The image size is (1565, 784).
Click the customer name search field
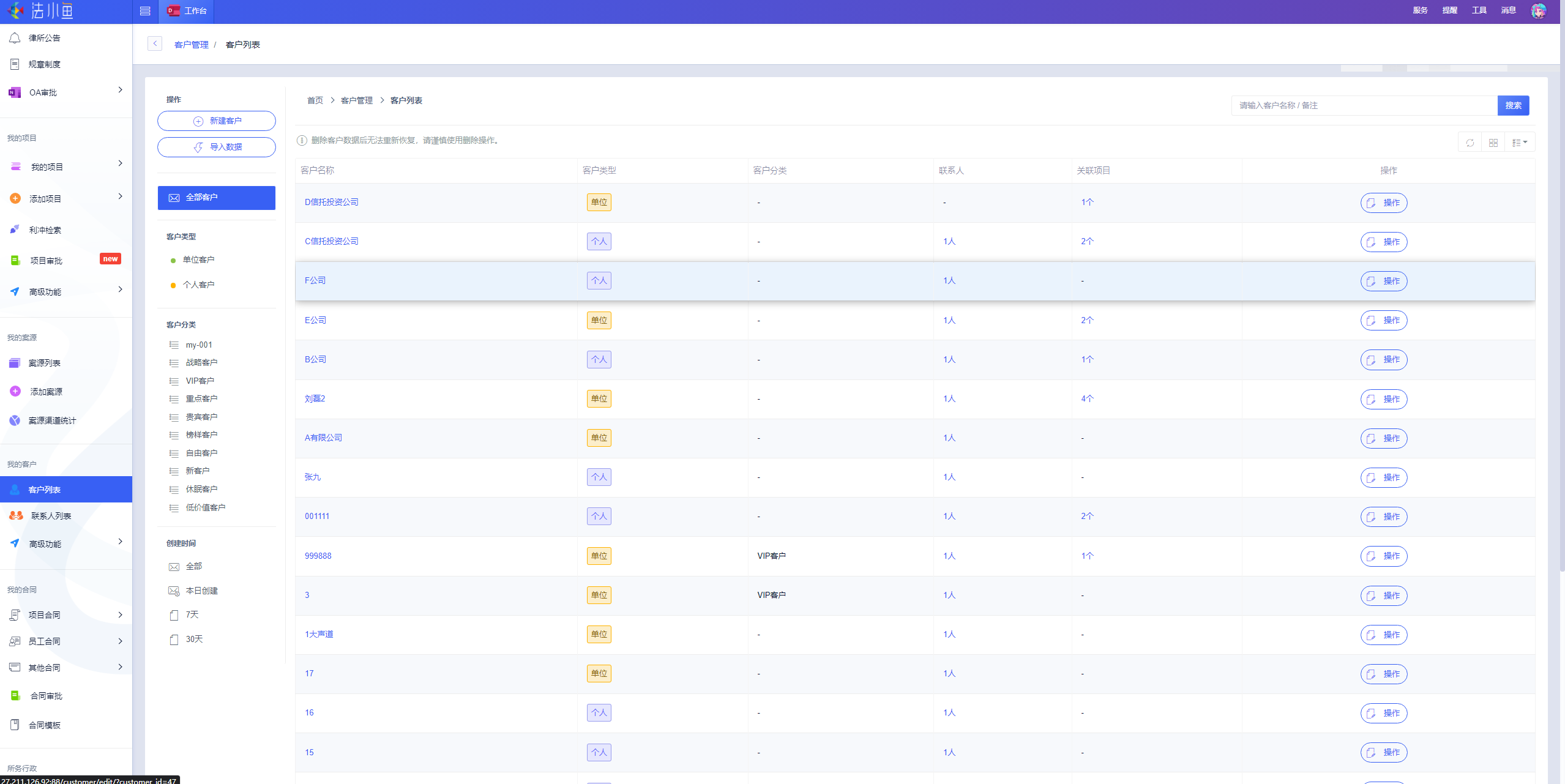tap(1364, 105)
